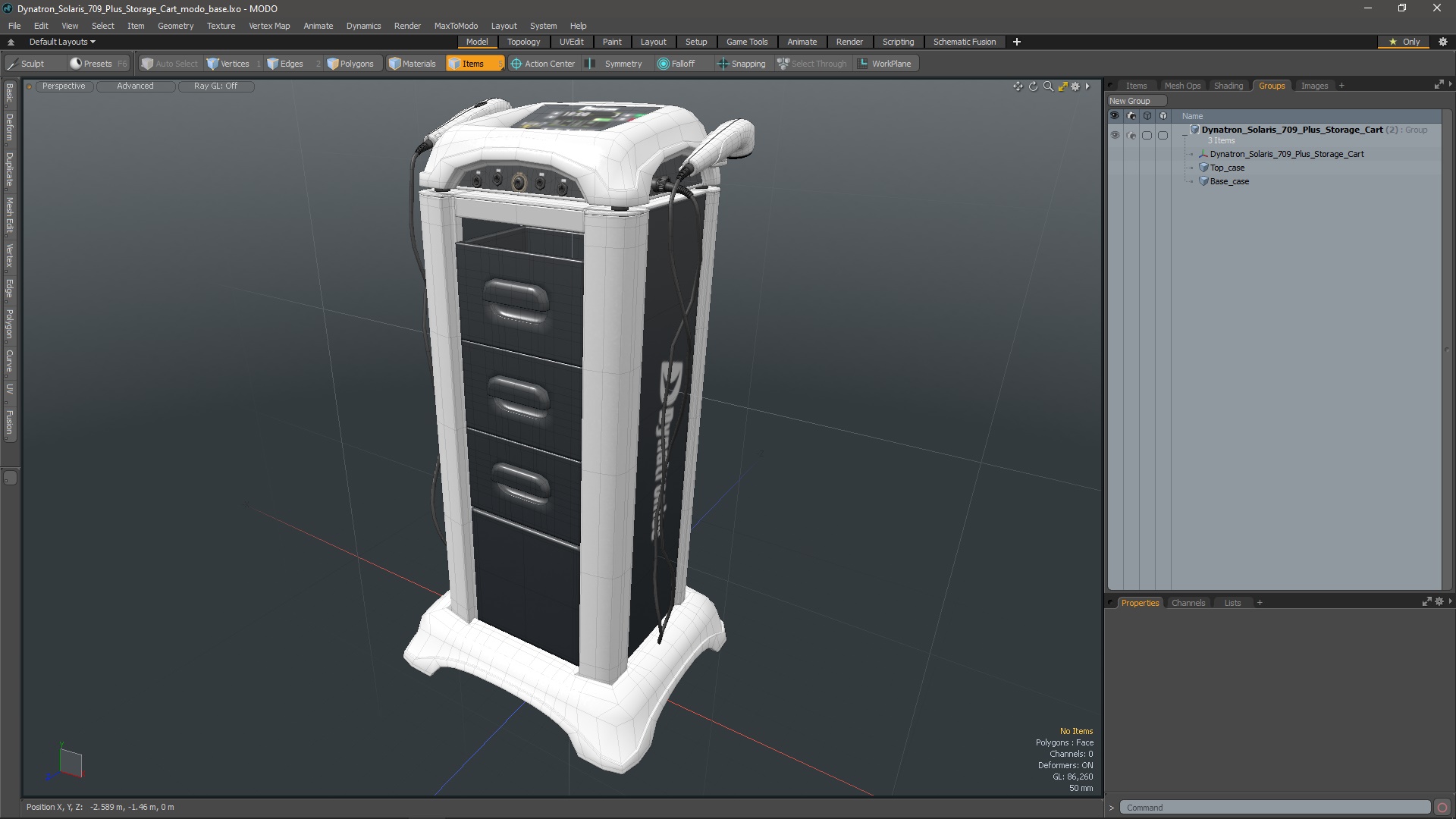1456x819 pixels.
Task: Toggle visibility eye of Dynatron group
Action: point(1115,135)
